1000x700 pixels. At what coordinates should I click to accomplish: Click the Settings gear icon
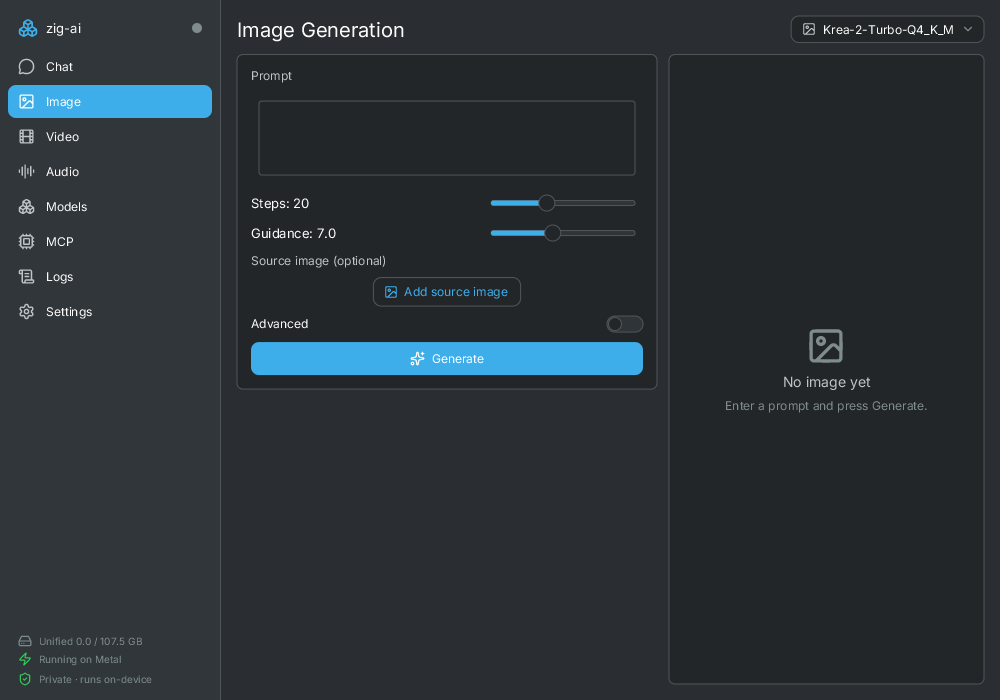(26, 312)
